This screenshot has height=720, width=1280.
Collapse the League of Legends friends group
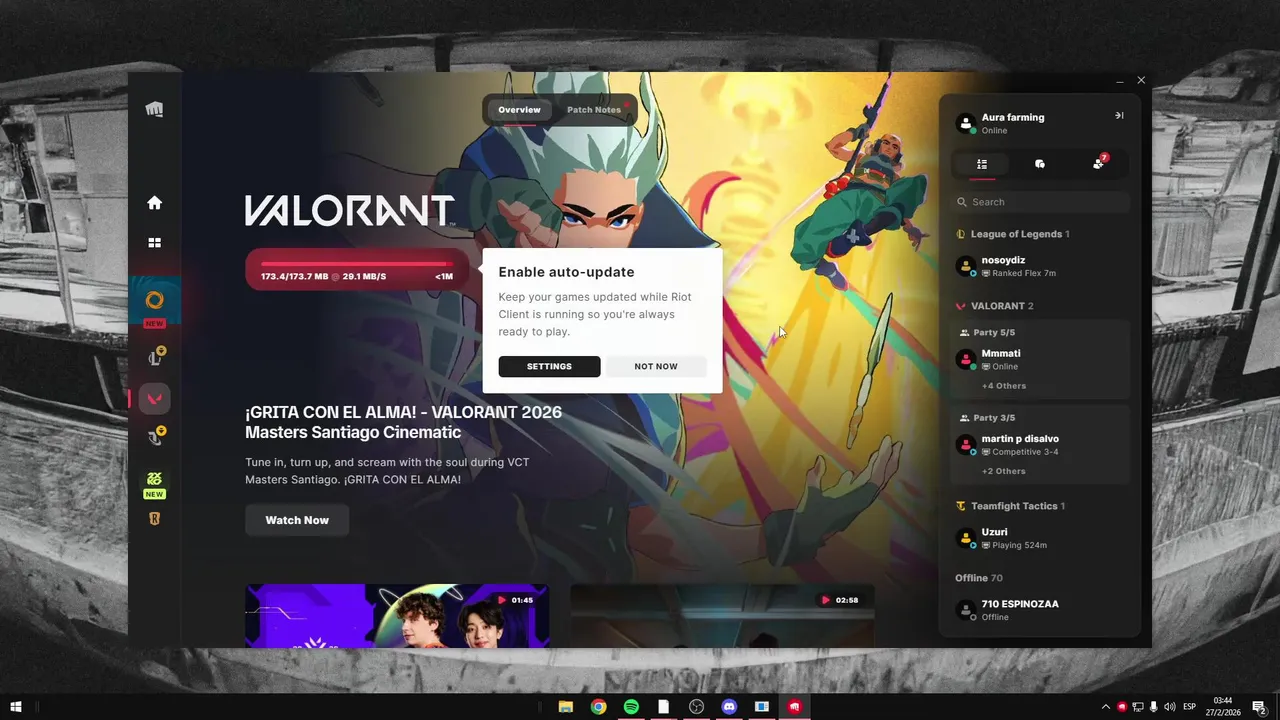[1013, 234]
